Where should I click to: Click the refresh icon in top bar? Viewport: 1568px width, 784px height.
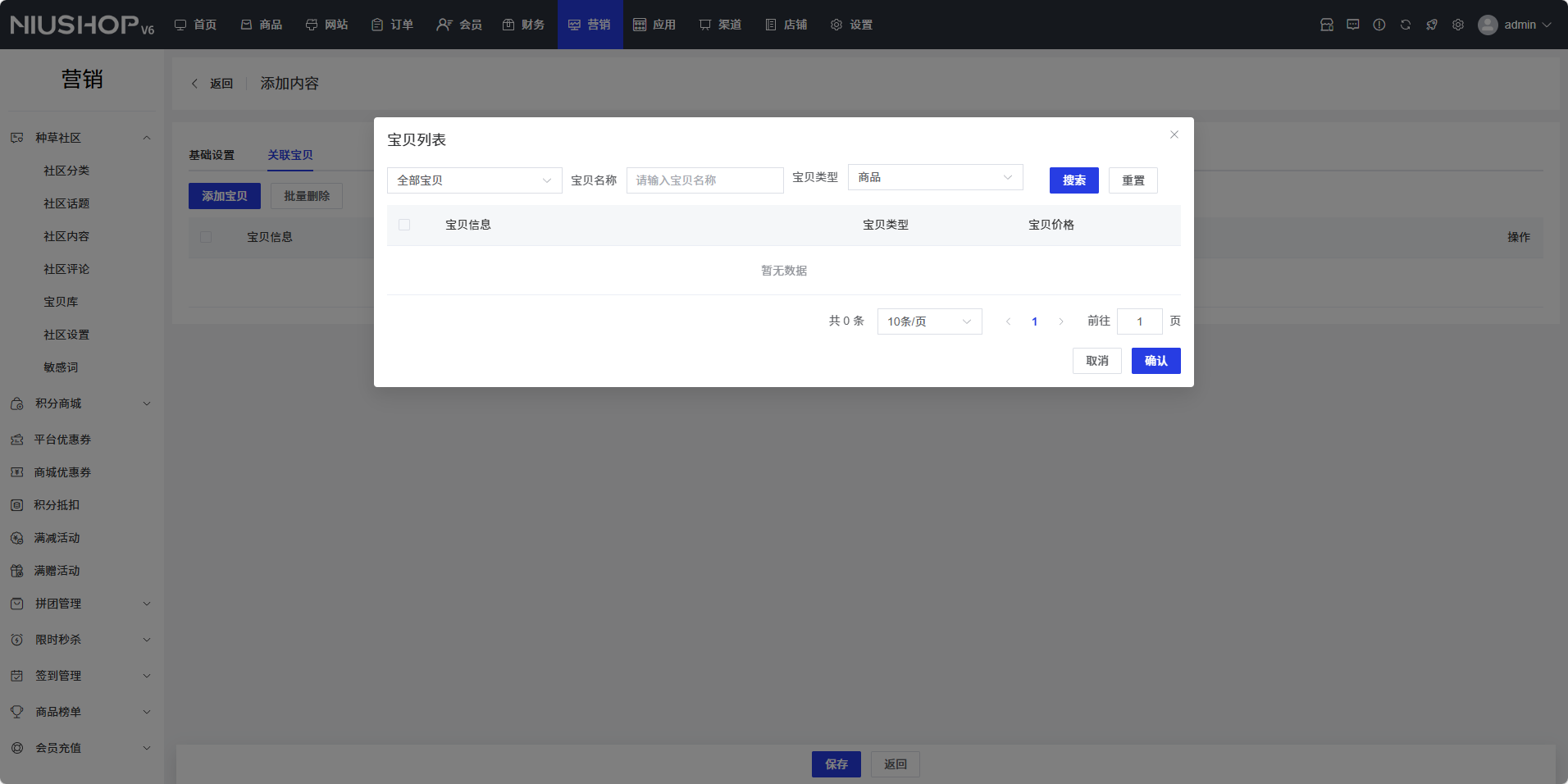(1405, 25)
